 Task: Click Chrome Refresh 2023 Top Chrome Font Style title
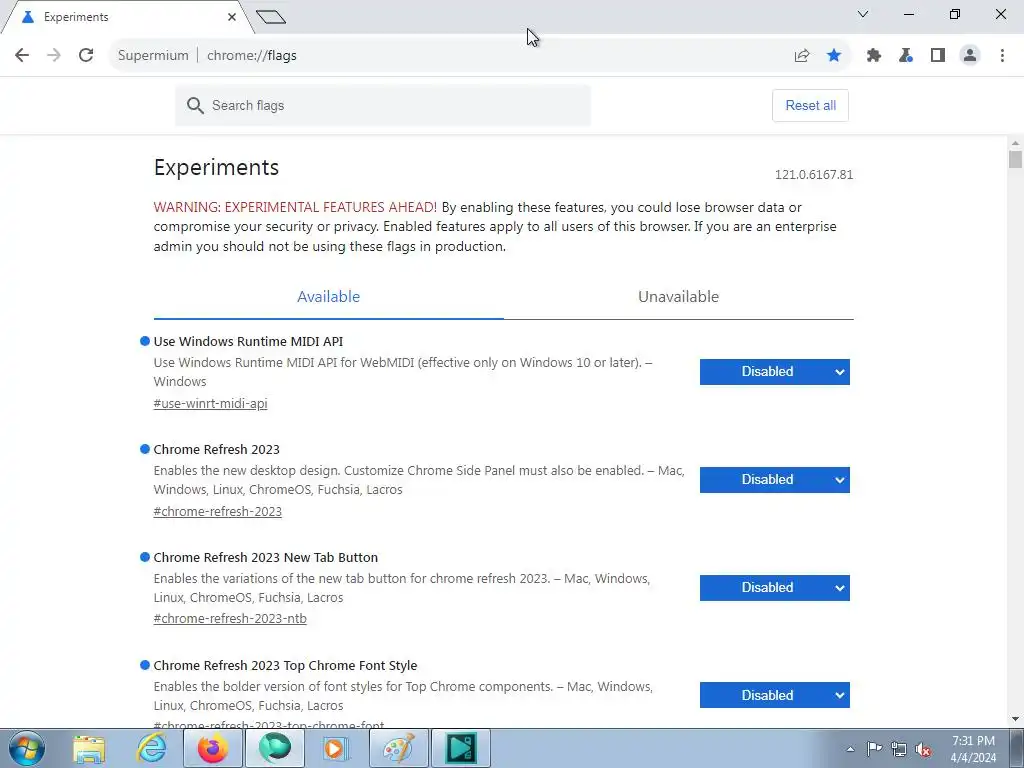[285, 665]
